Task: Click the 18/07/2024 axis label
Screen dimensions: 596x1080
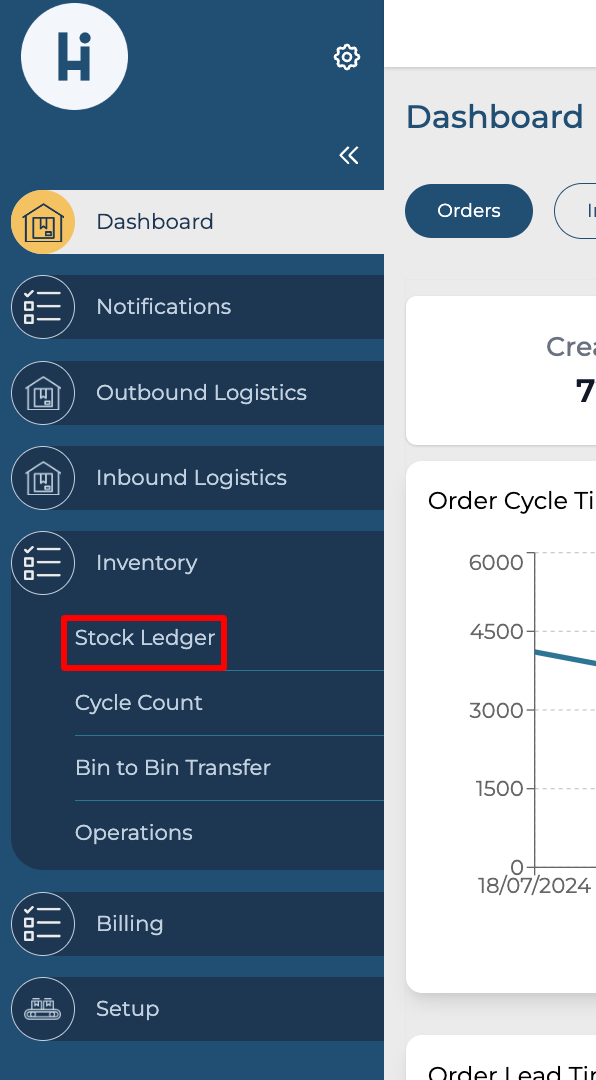Action: 535,885
